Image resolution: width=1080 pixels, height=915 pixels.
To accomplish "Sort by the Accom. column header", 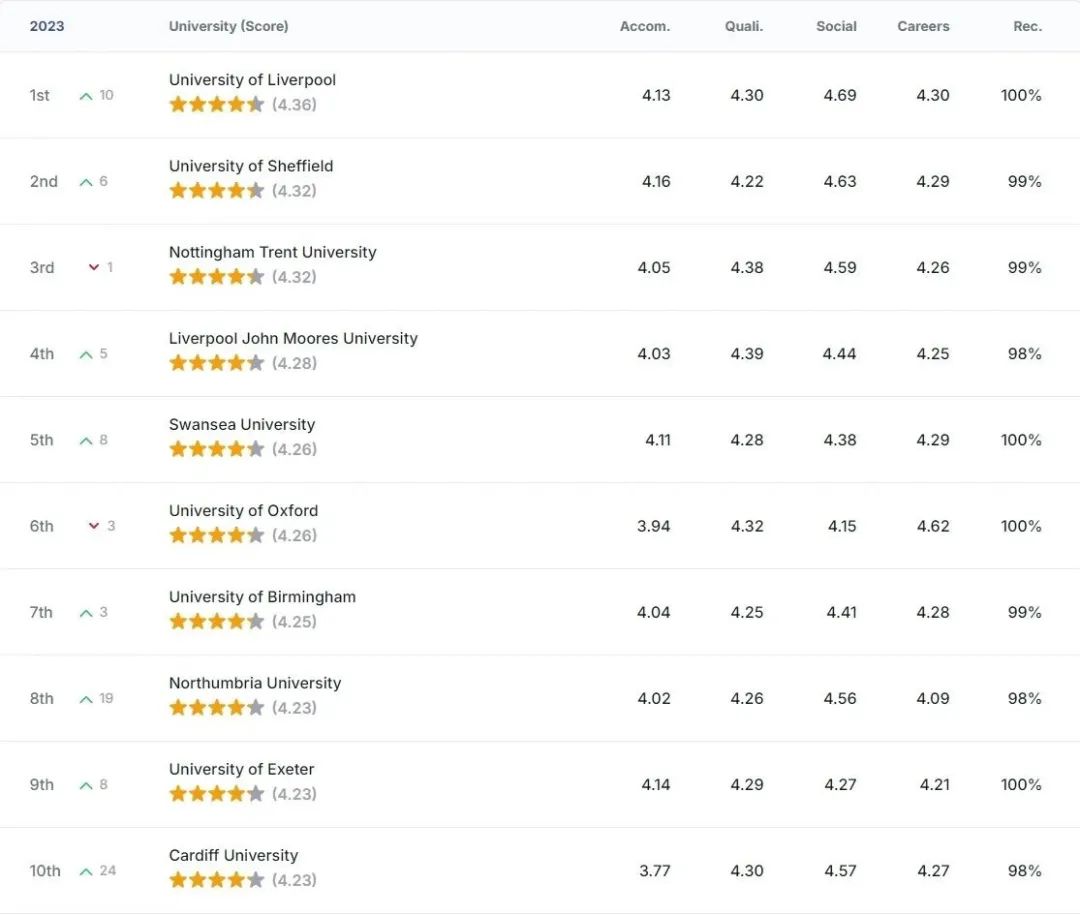I will [x=645, y=26].
